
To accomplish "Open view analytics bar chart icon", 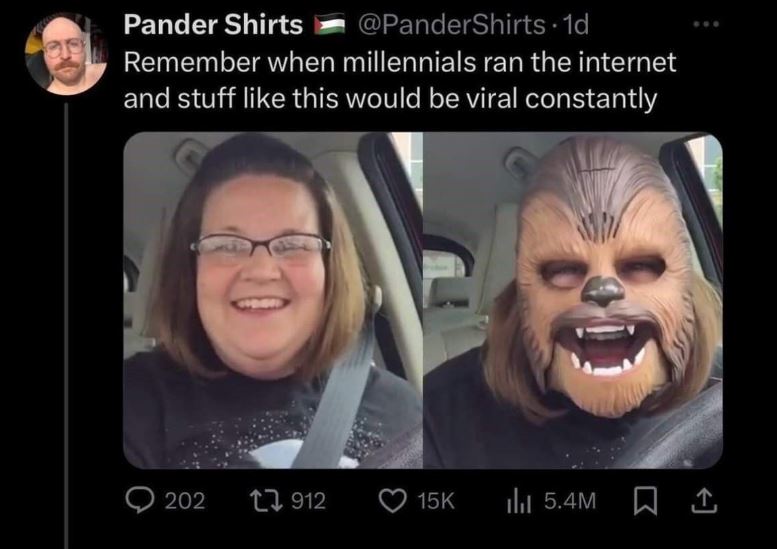I will 519,500.
